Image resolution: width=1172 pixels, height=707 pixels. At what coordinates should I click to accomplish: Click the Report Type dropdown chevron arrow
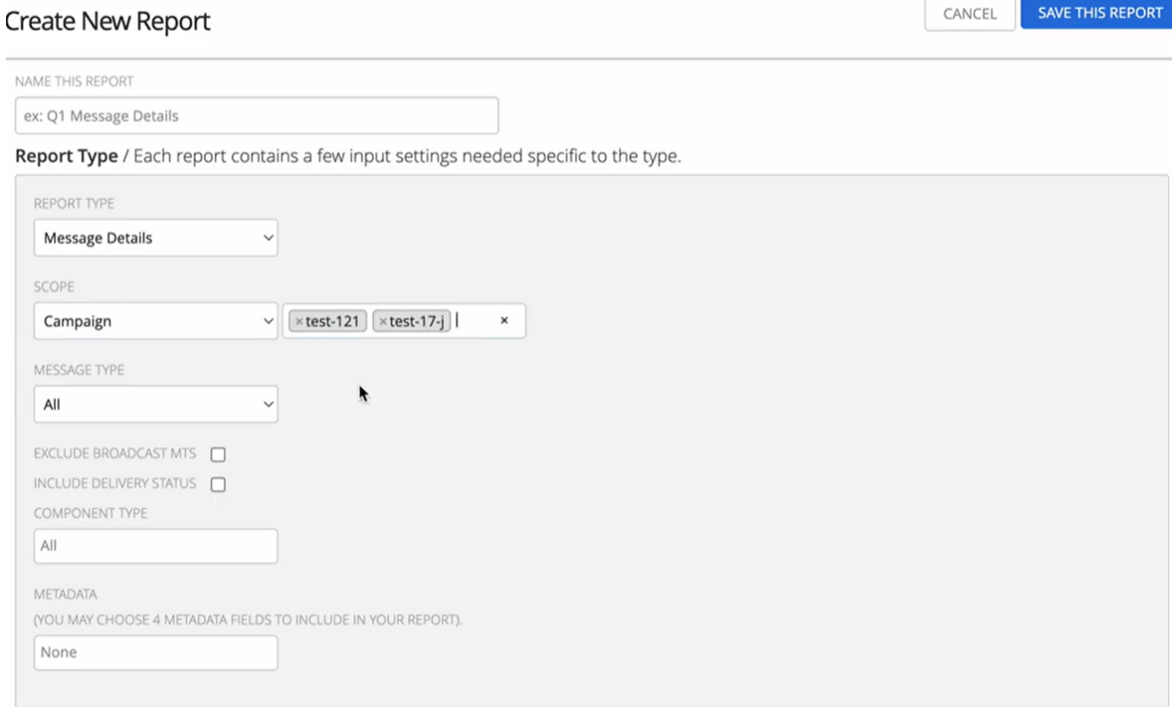click(267, 238)
